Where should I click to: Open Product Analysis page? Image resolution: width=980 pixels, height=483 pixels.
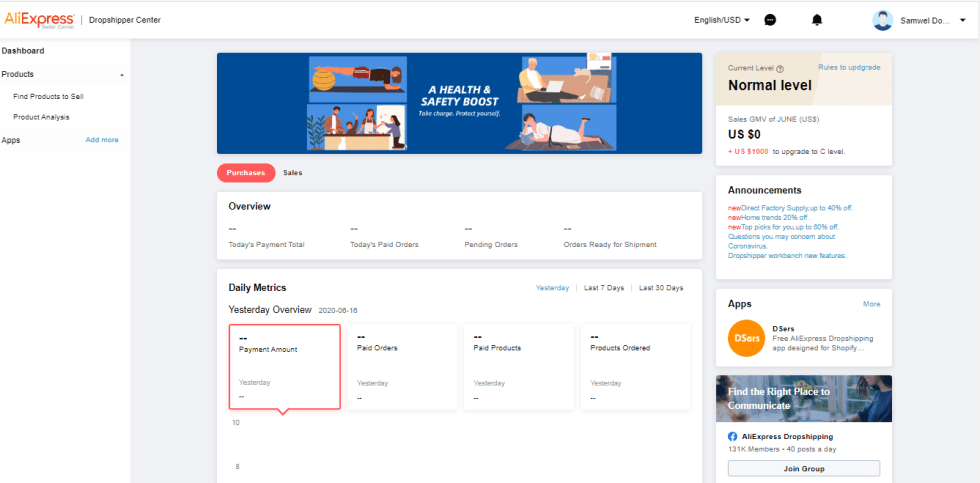(x=41, y=117)
